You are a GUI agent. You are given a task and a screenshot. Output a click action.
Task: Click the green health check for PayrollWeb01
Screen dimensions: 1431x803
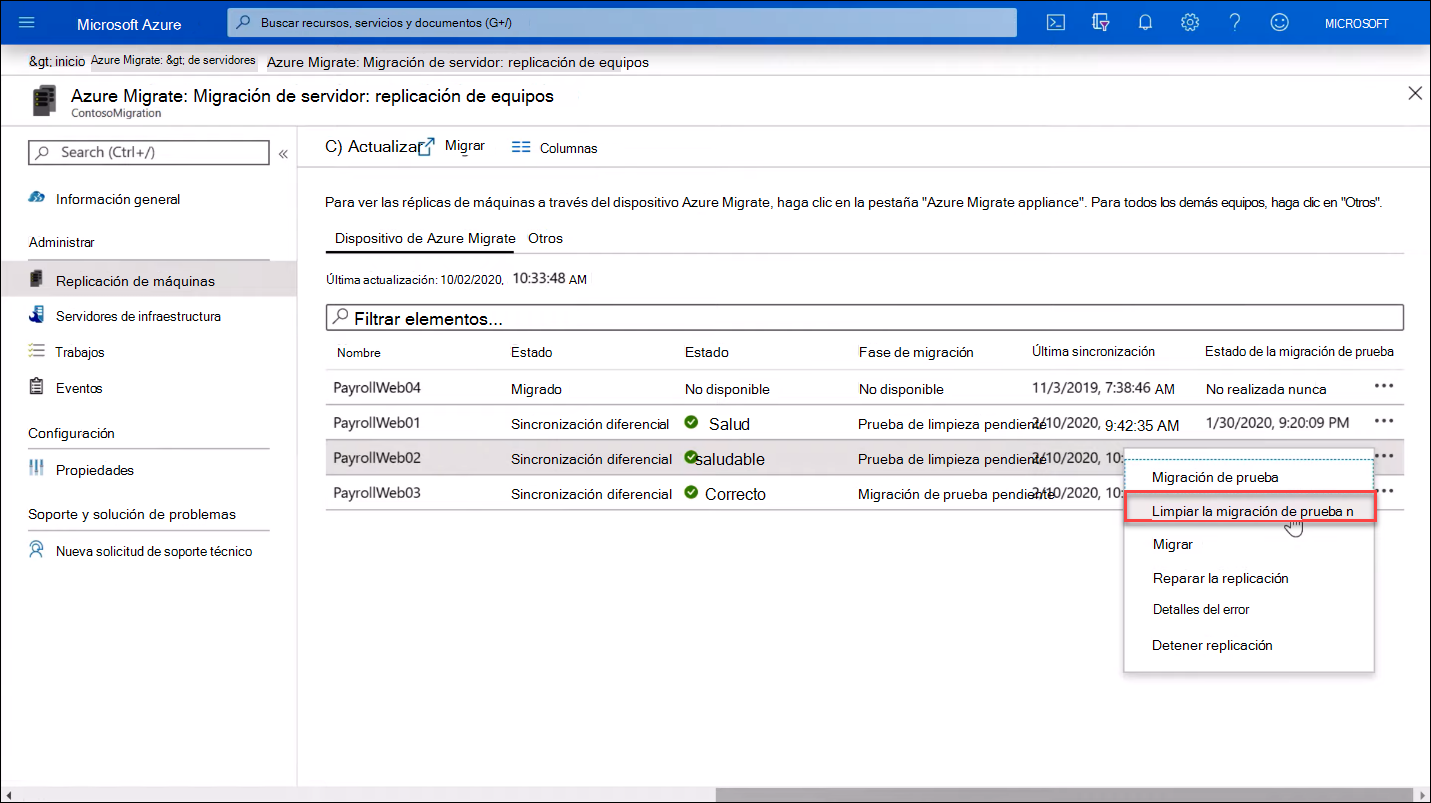[691, 422]
